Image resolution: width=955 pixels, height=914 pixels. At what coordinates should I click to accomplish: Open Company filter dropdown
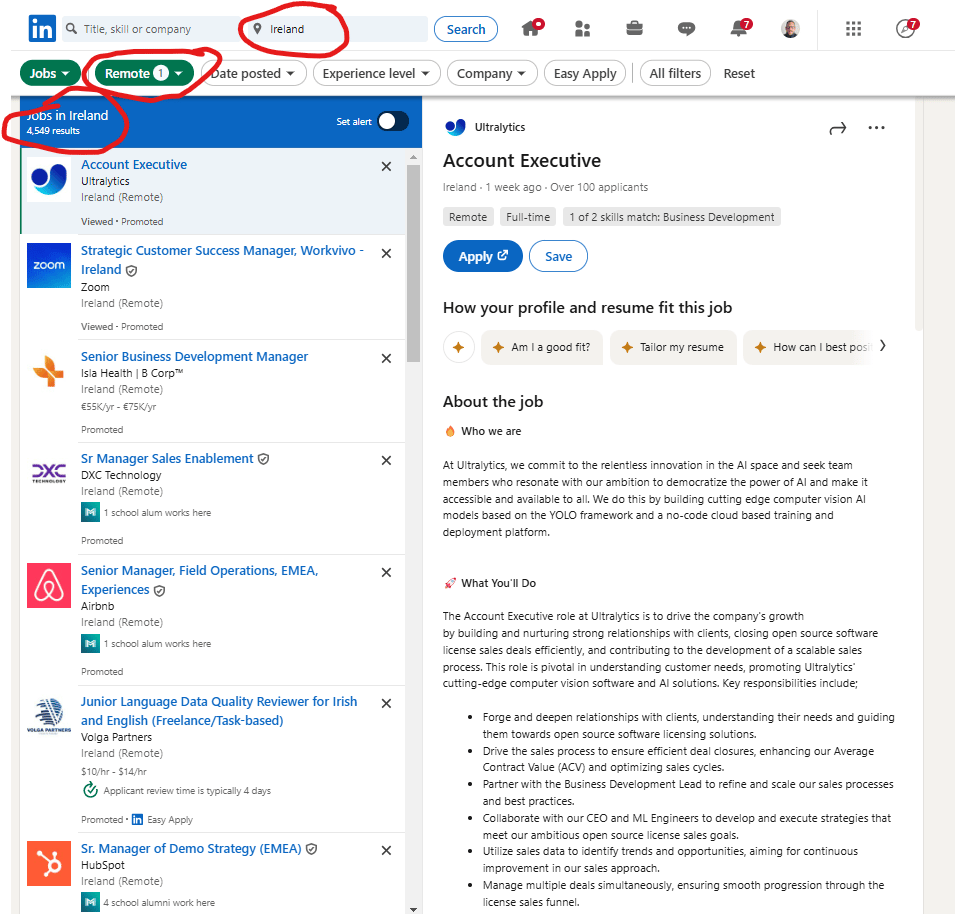point(492,74)
